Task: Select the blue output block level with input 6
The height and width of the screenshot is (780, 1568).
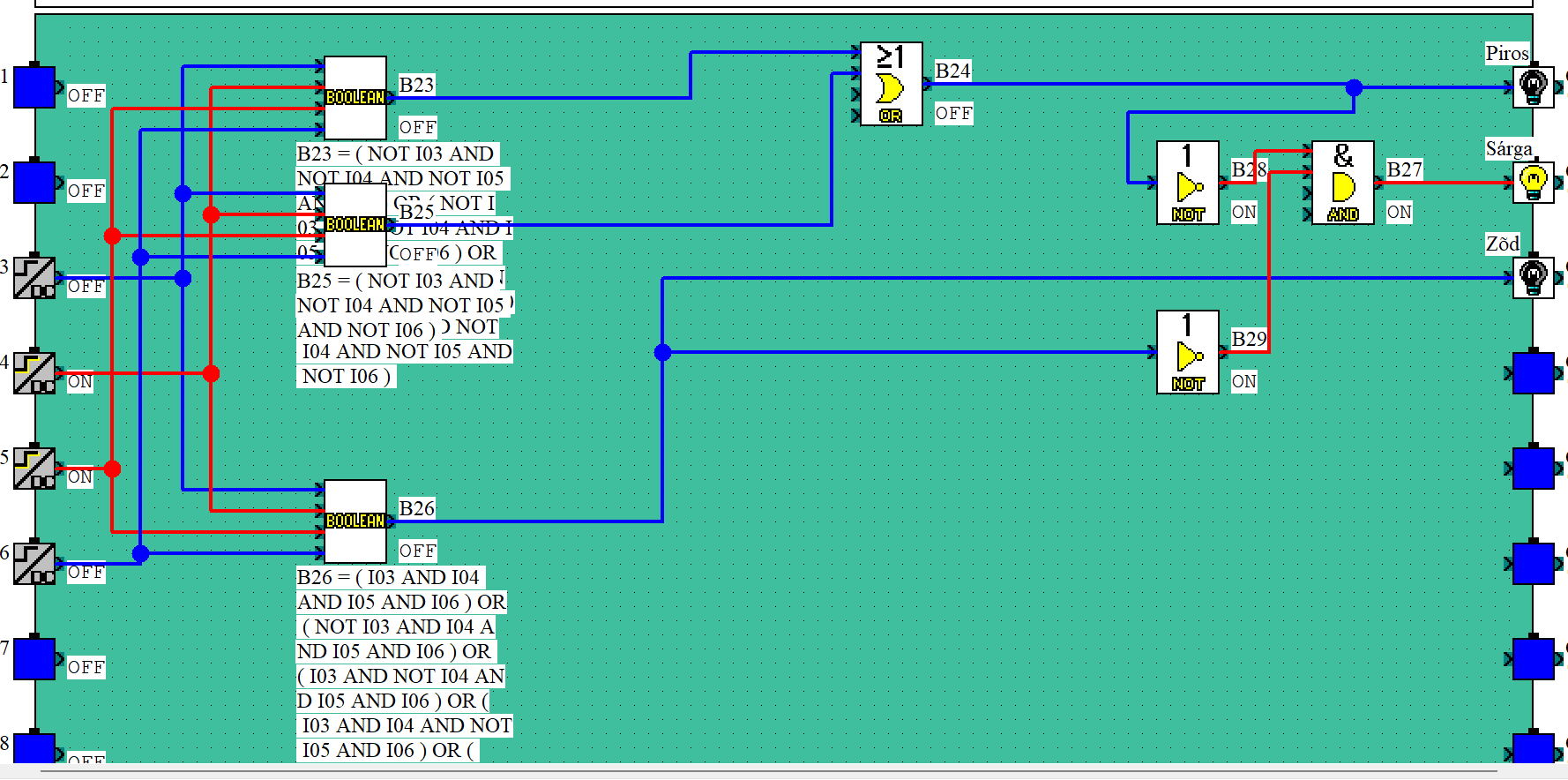Action: click(x=1534, y=564)
